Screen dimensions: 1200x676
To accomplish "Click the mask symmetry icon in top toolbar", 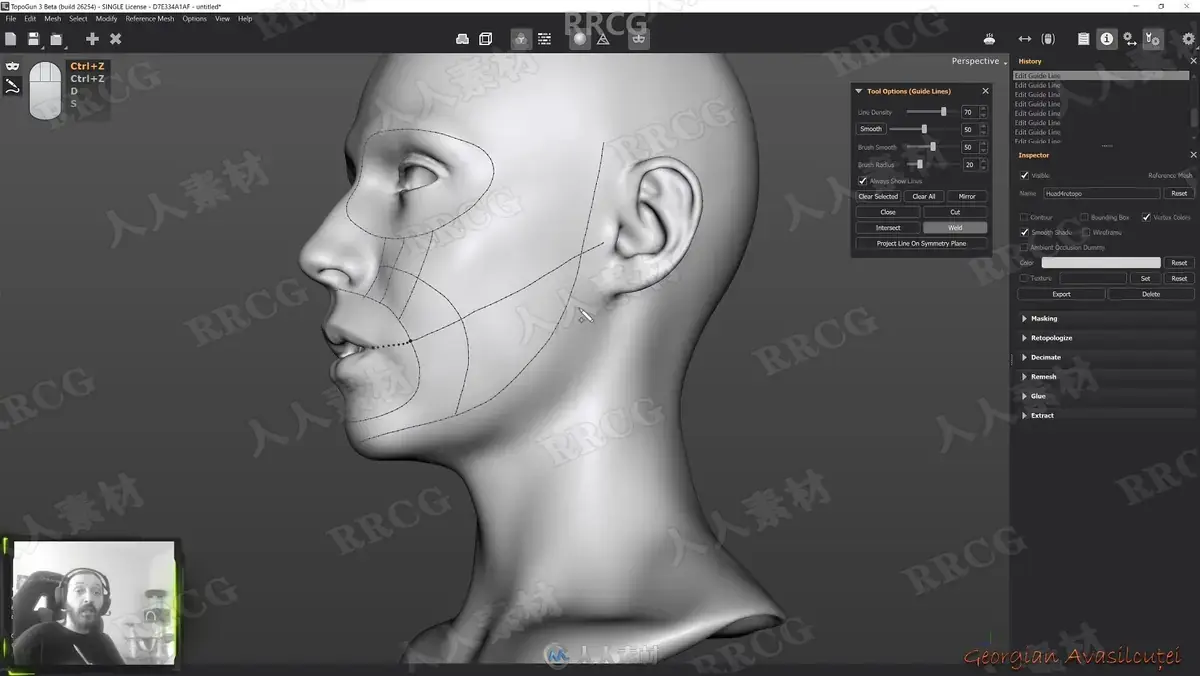I will coord(639,39).
